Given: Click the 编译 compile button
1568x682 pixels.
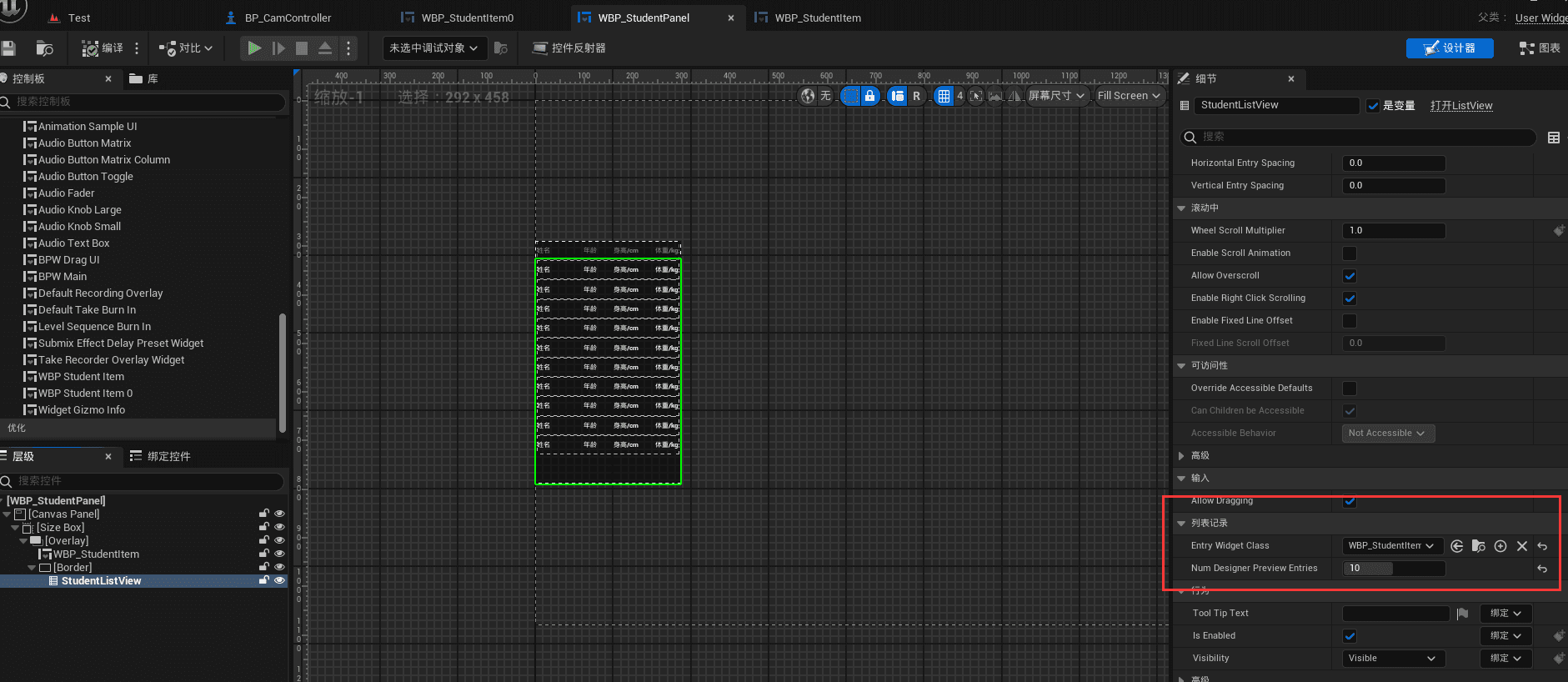Looking at the screenshot, I should tap(103, 48).
